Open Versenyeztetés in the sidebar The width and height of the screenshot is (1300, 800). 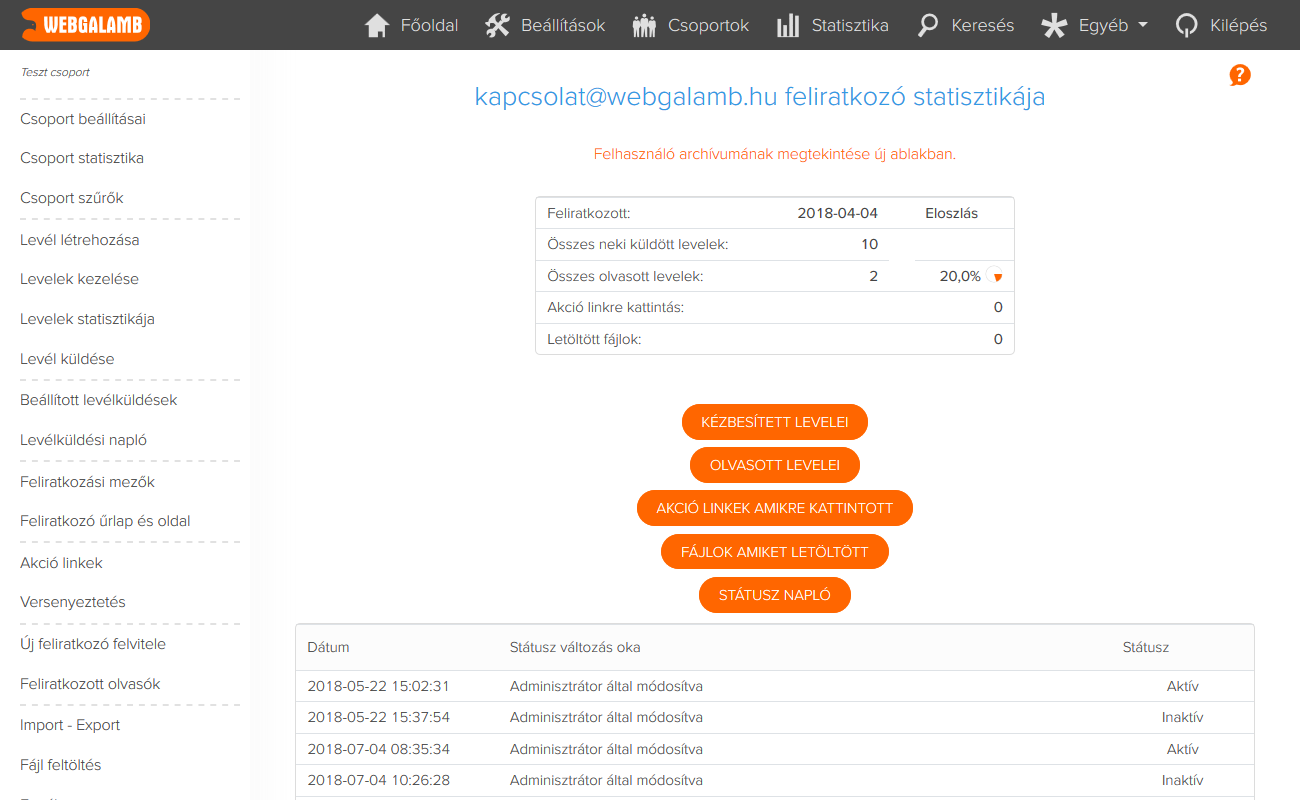pos(73,602)
